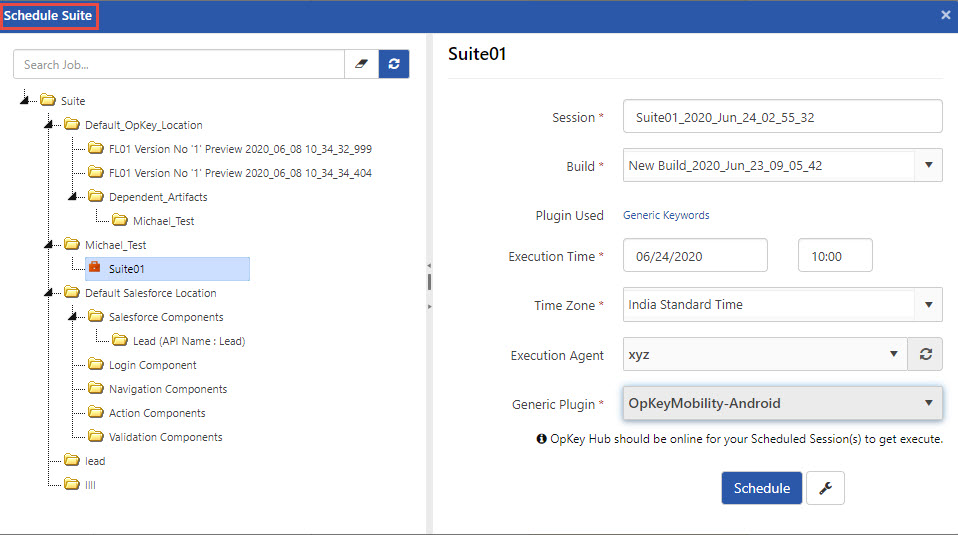The width and height of the screenshot is (958, 535).
Task: Open the Execution Agent xyz dropdown
Action: tap(764, 354)
